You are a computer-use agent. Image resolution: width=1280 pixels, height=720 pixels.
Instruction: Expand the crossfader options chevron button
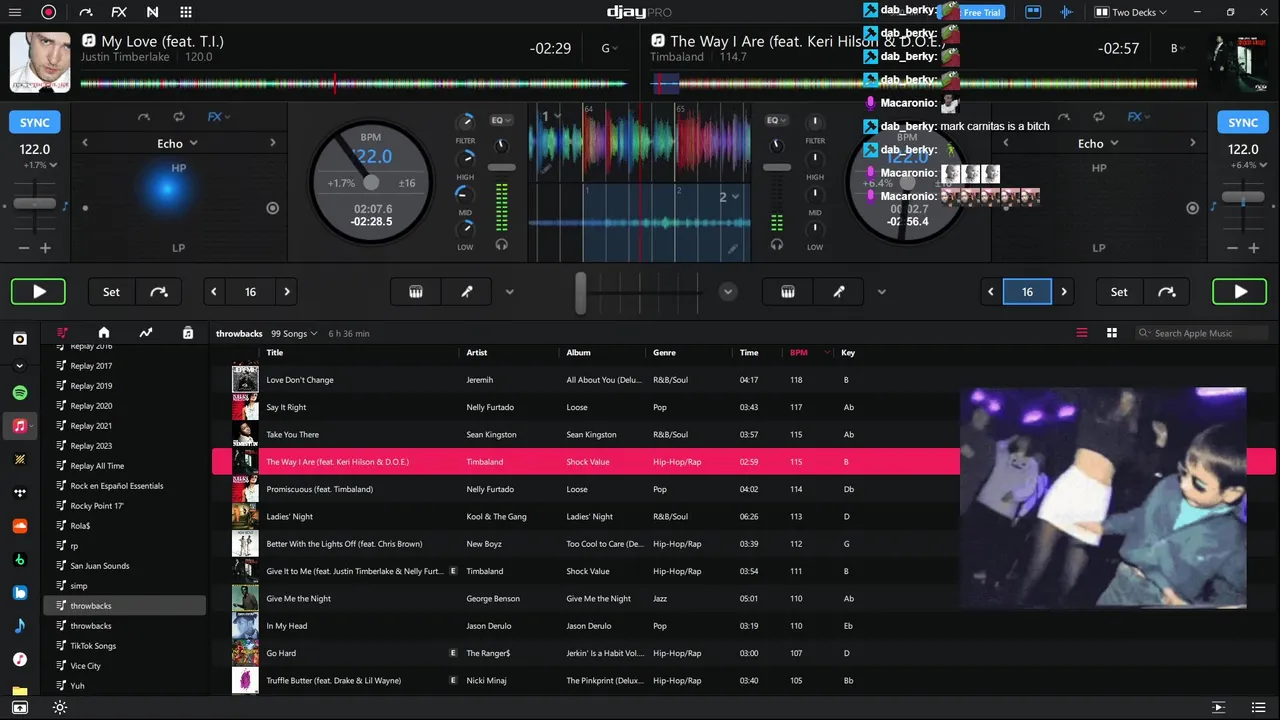pyautogui.click(x=728, y=292)
